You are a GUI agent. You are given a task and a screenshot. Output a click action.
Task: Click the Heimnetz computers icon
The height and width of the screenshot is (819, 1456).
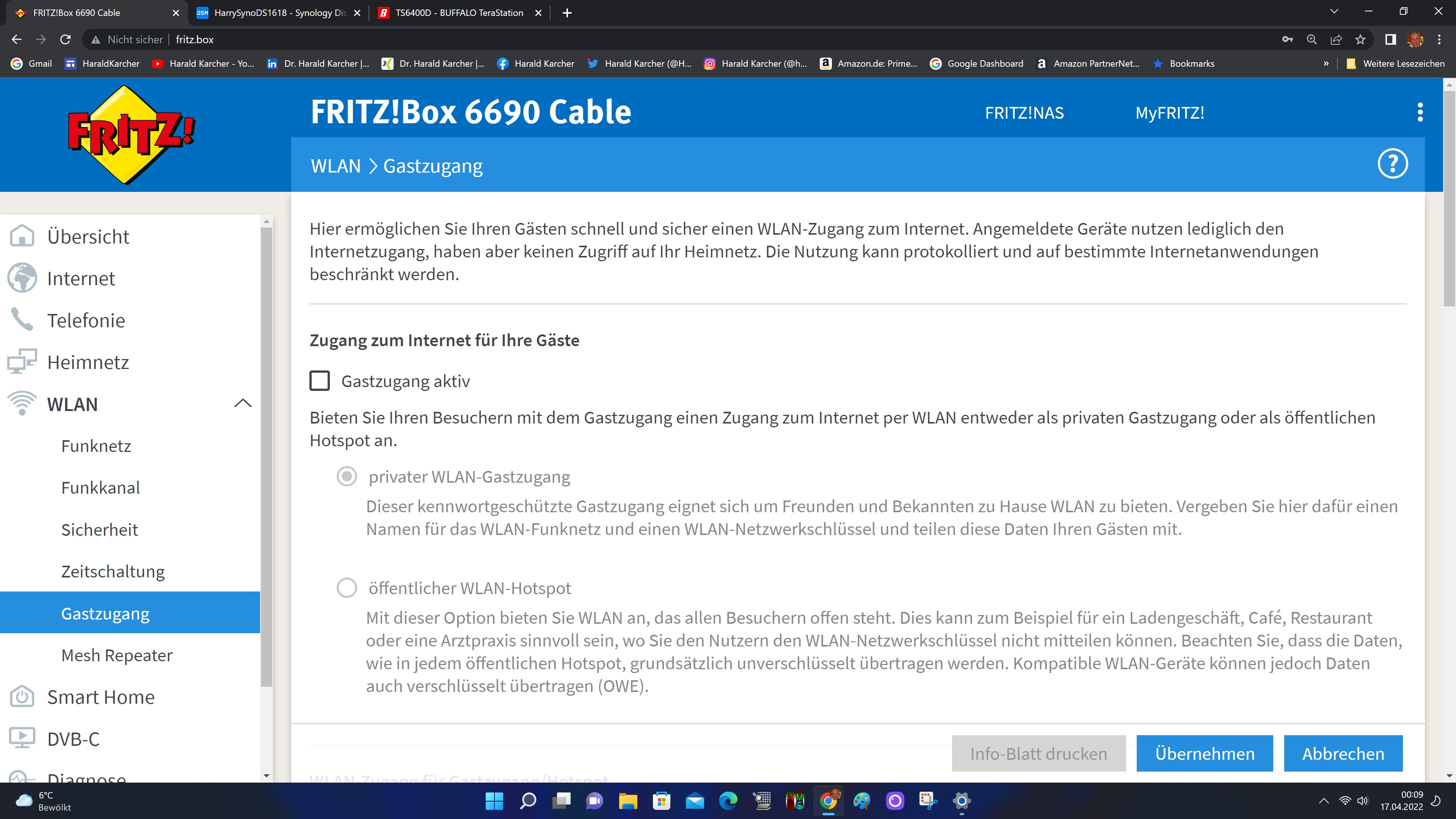click(x=22, y=362)
